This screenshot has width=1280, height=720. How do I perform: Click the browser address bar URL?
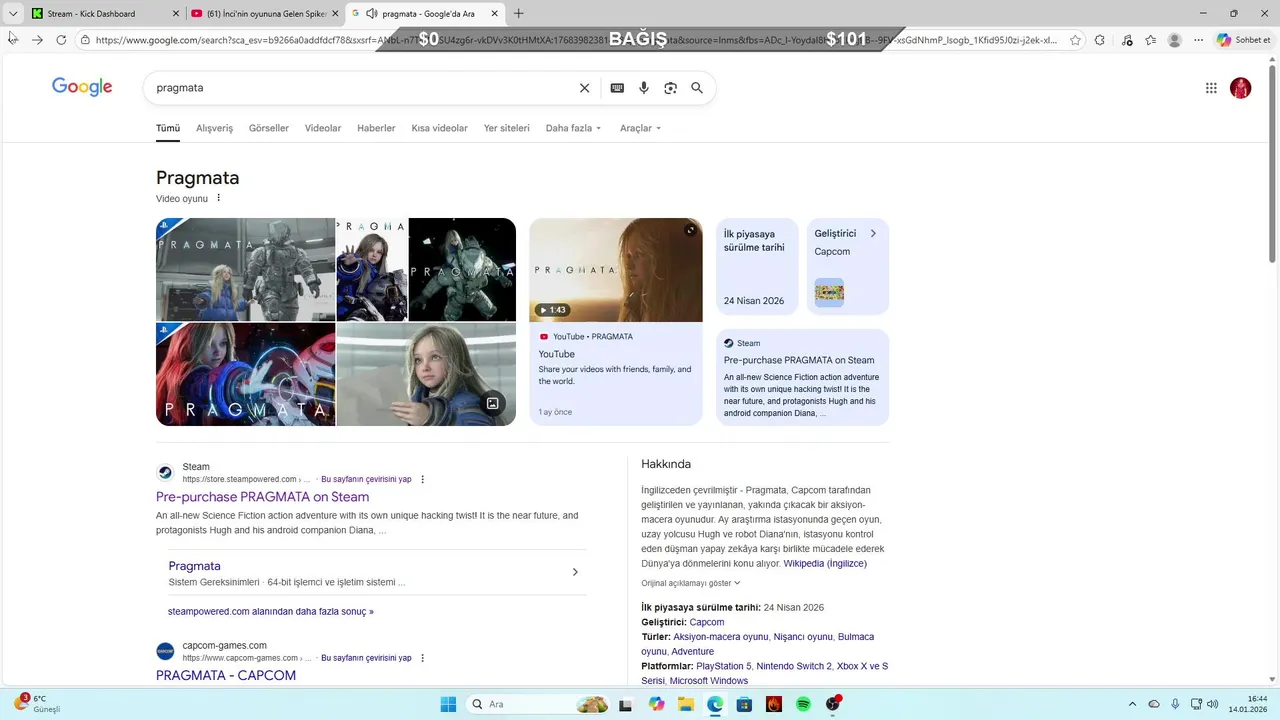point(575,40)
